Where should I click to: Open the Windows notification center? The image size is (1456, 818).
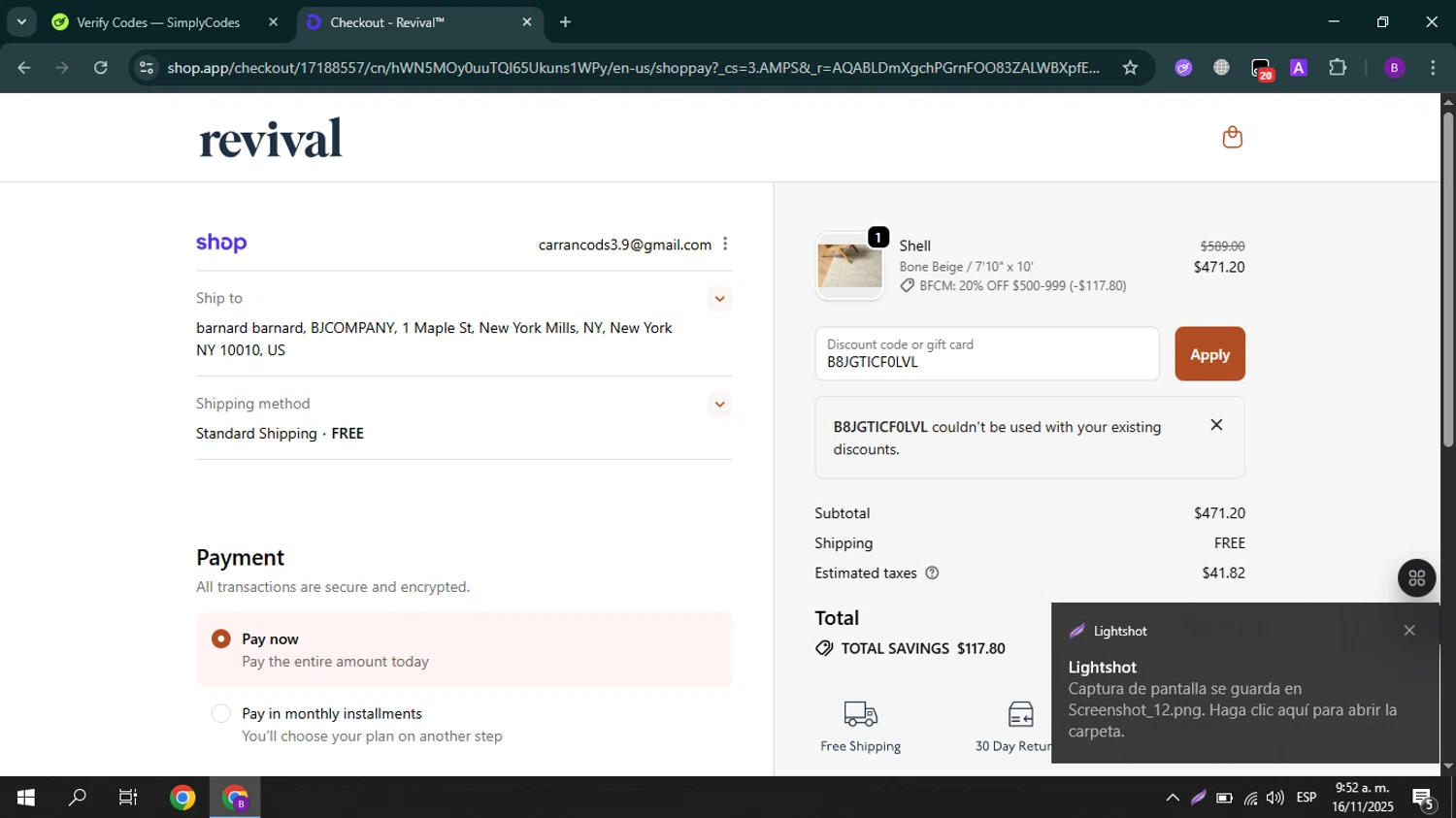[x=1425, y=800]
